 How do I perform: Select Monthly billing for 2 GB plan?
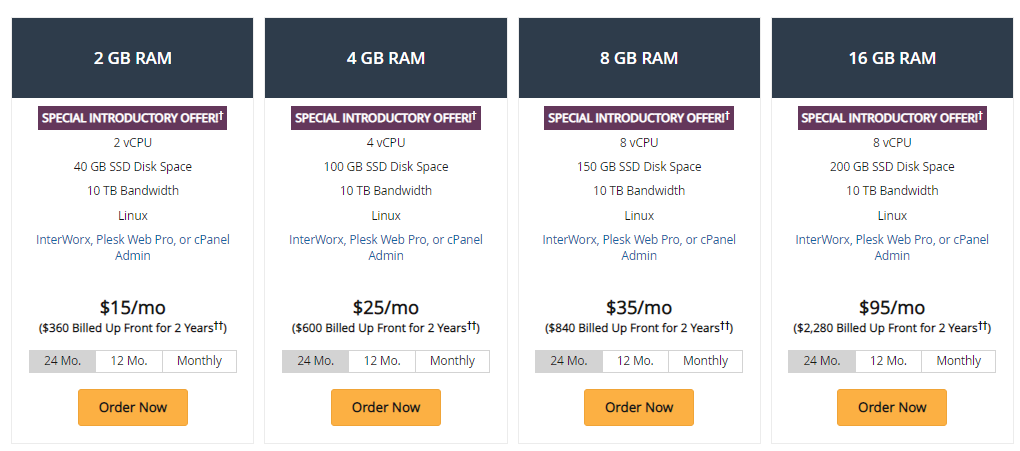pyautogui.click(x=199, y=361)
